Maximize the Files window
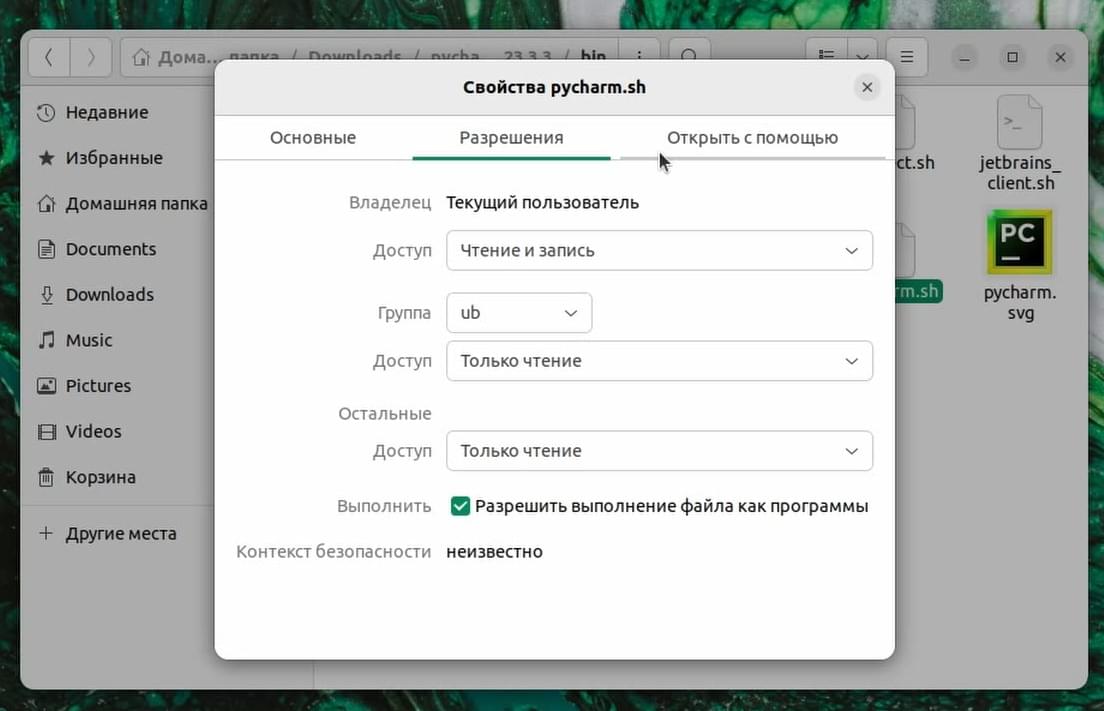Image resolution: width=1104 pixels, height=711 pixels. click(x=1012, y=57)
